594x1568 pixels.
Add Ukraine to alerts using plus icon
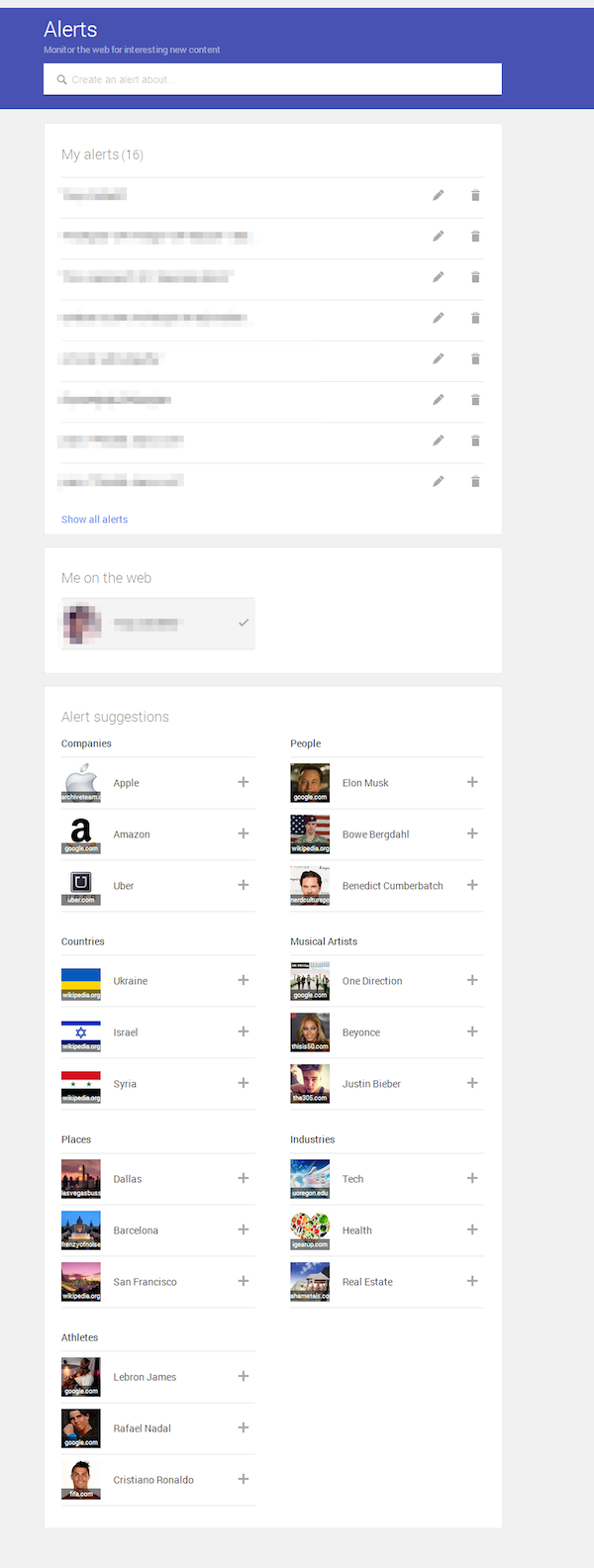point(243,980)
